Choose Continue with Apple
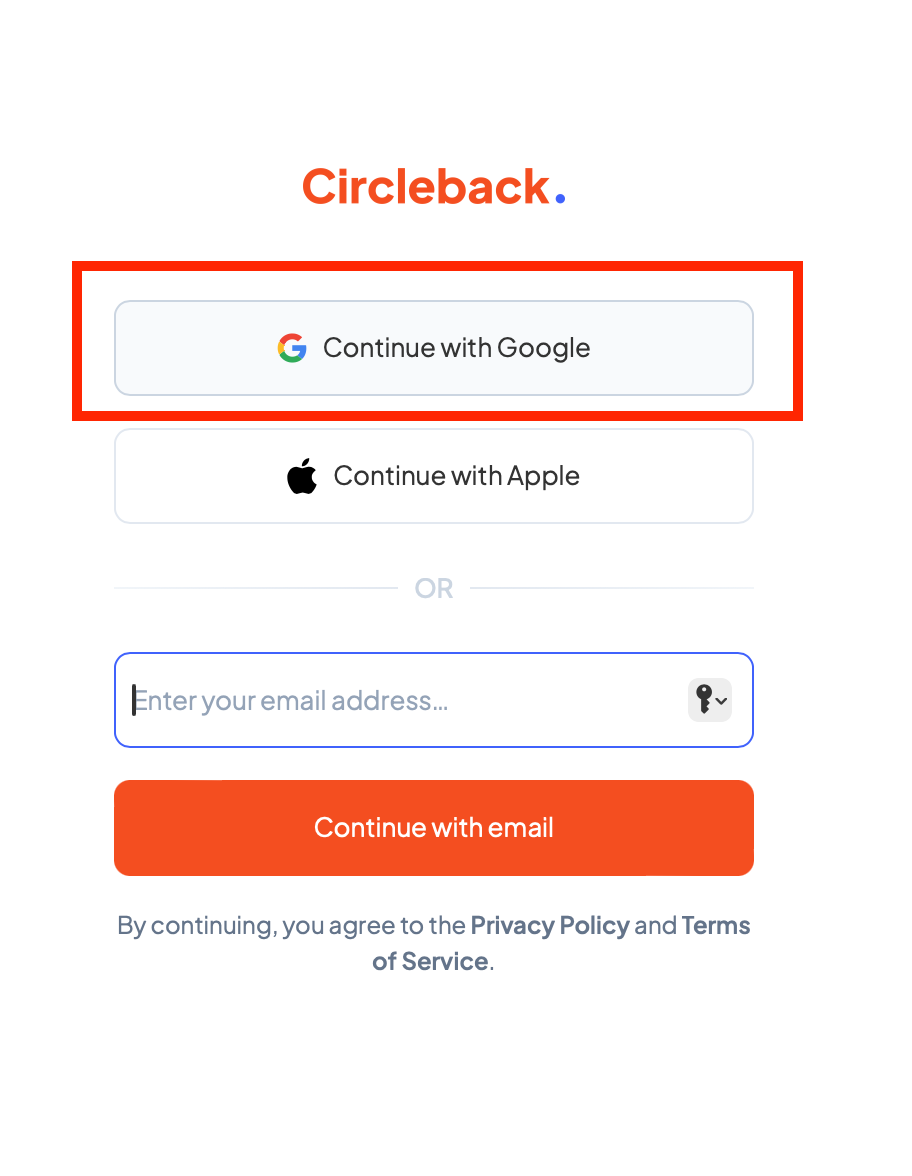Screen dimensions: 912x1176 pos(434,476)
